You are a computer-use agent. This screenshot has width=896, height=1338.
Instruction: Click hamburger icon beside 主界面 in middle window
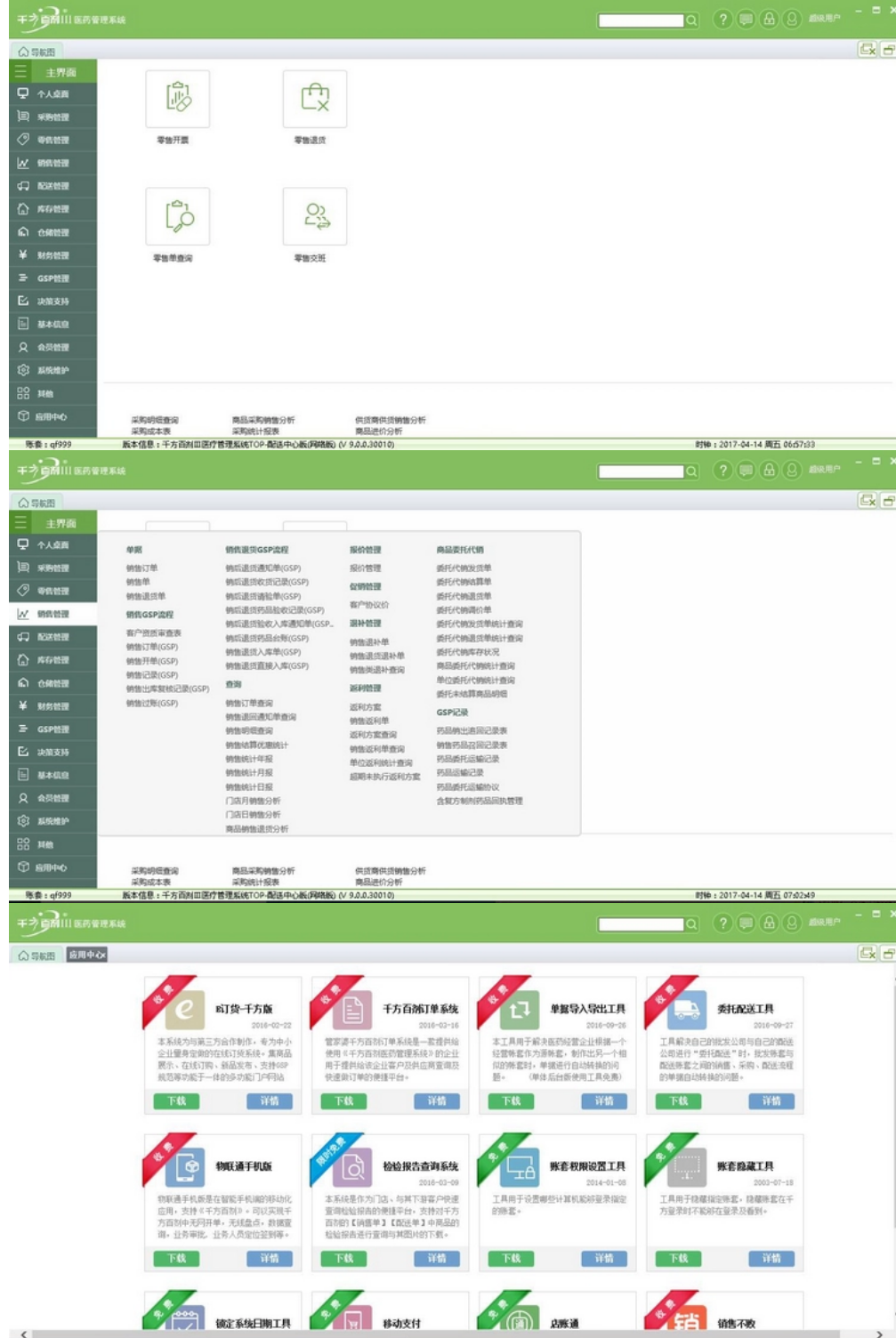coord(21,523)
